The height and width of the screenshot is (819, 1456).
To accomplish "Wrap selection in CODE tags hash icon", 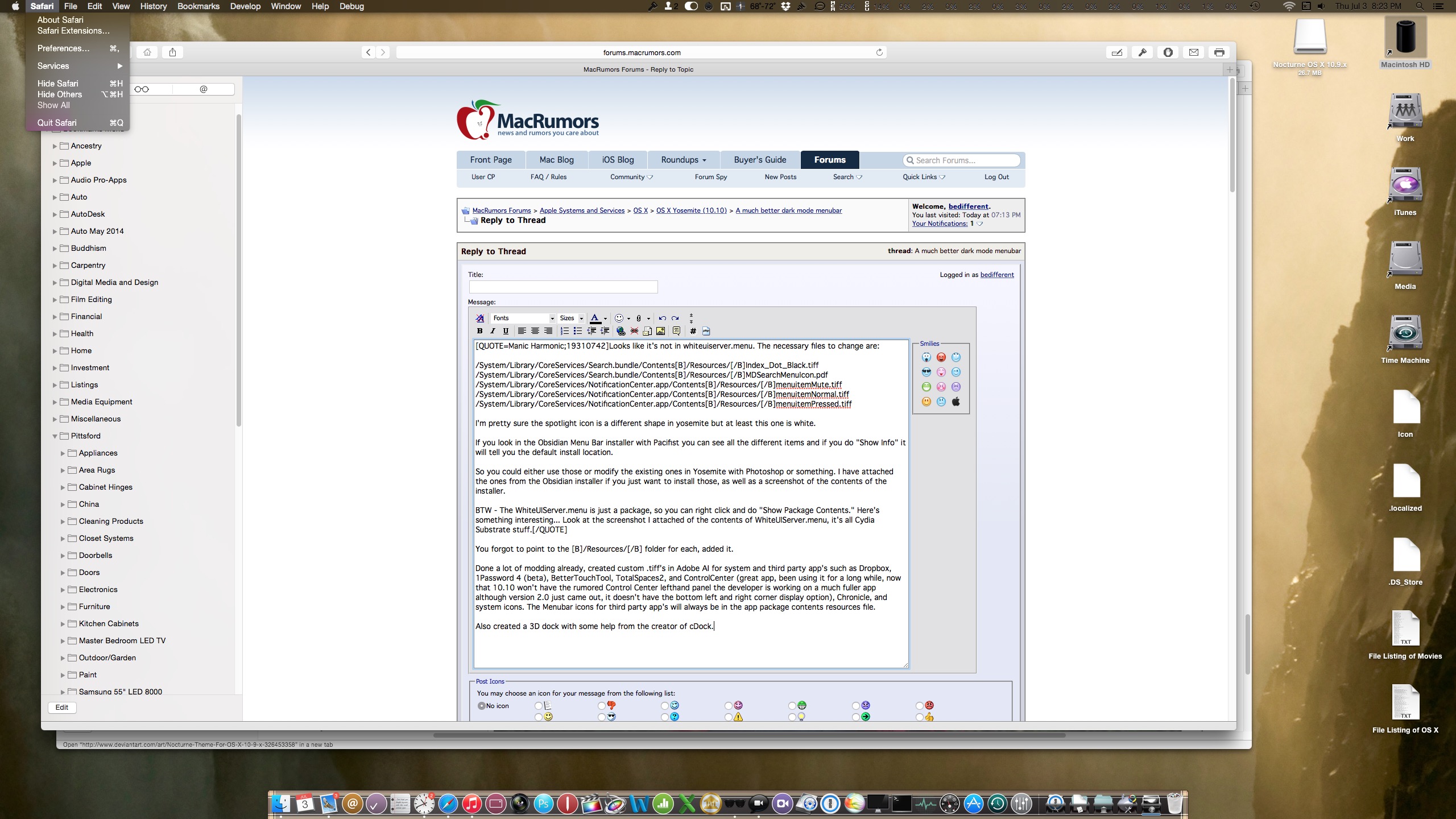I will pyautogui.click(x=693, y=331).
